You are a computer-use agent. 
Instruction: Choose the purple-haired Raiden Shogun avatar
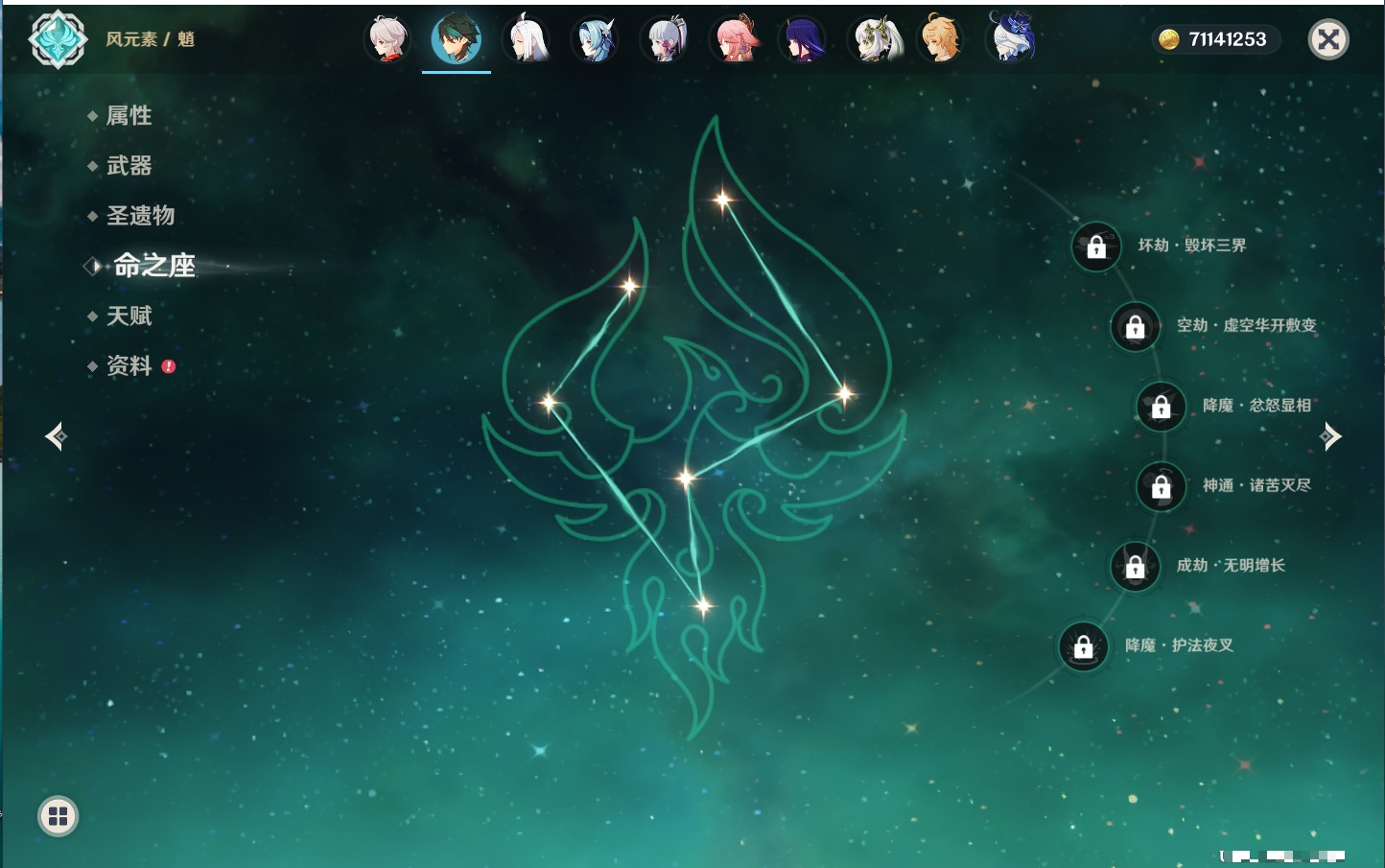[x=804, y=39]
